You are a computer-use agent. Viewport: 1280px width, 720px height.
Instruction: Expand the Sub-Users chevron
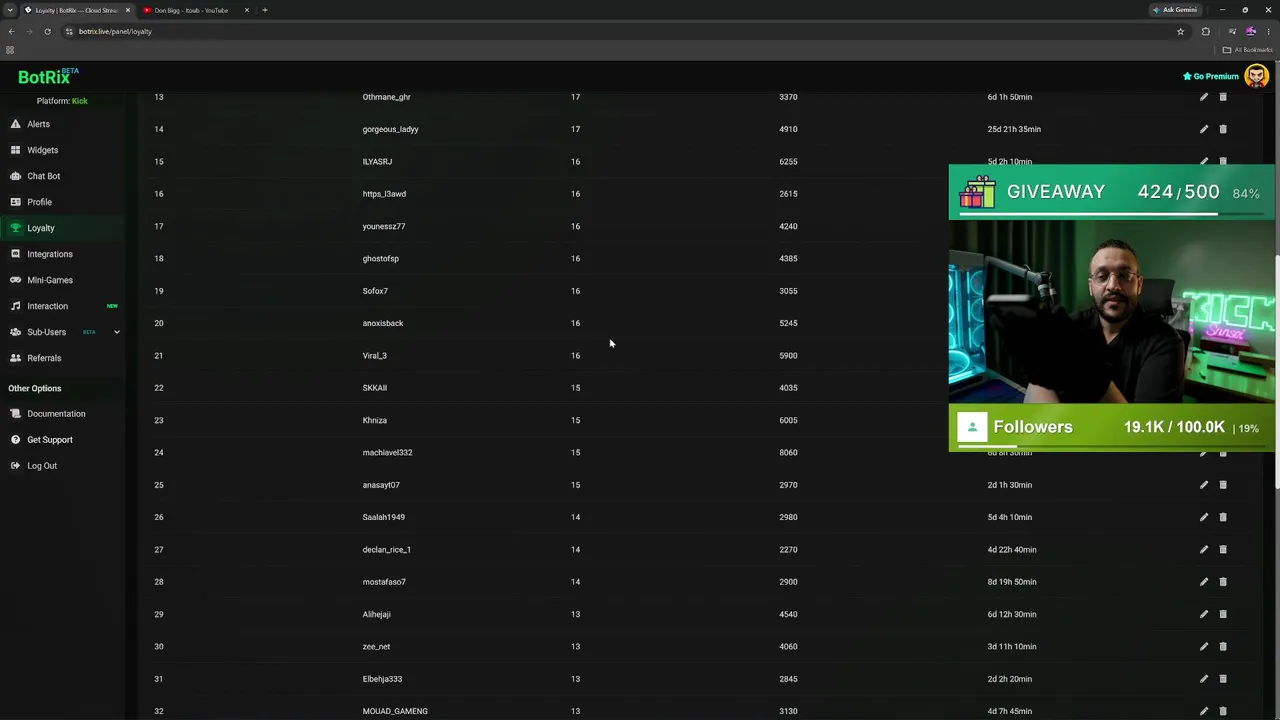pyautogui.click(x=116, y=332)
